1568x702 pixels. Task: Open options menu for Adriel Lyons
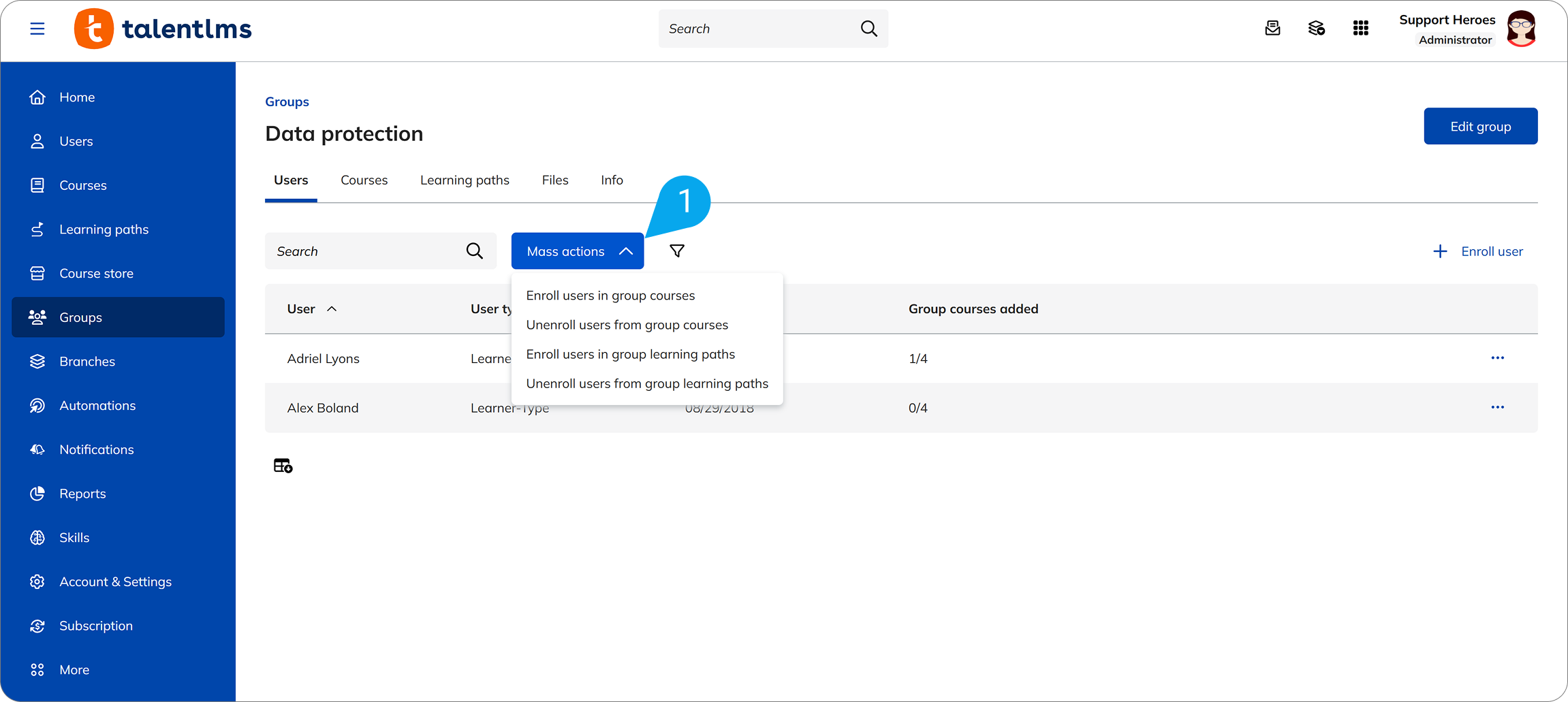click(x=1497, y=358)
